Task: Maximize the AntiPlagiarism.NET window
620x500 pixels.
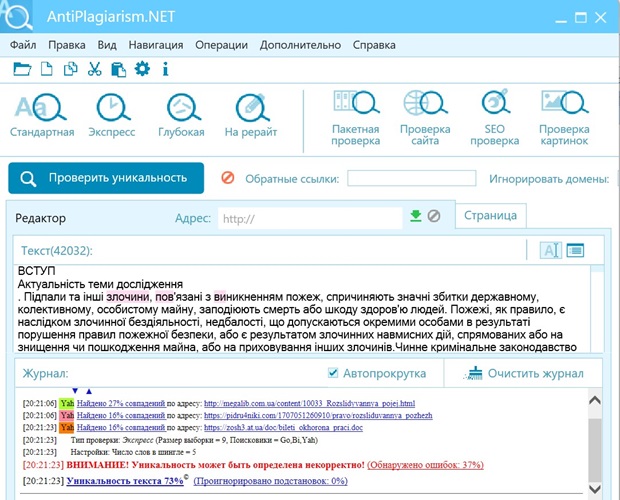Action: (580, 17)
